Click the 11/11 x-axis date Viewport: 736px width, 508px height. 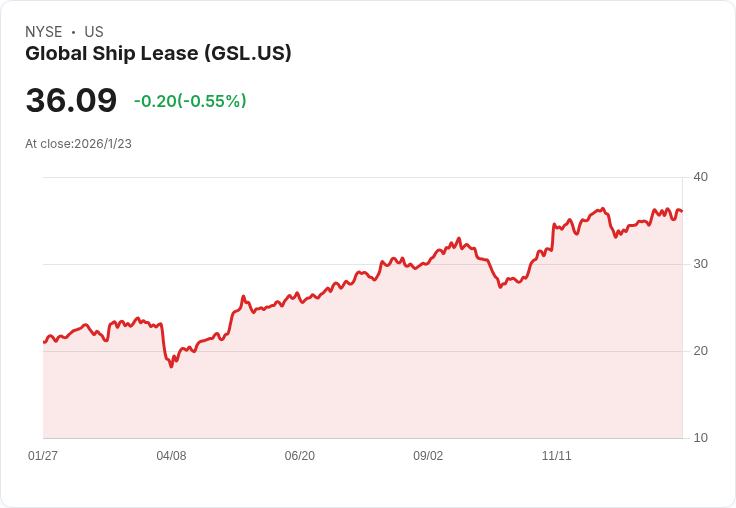(556, 456)
